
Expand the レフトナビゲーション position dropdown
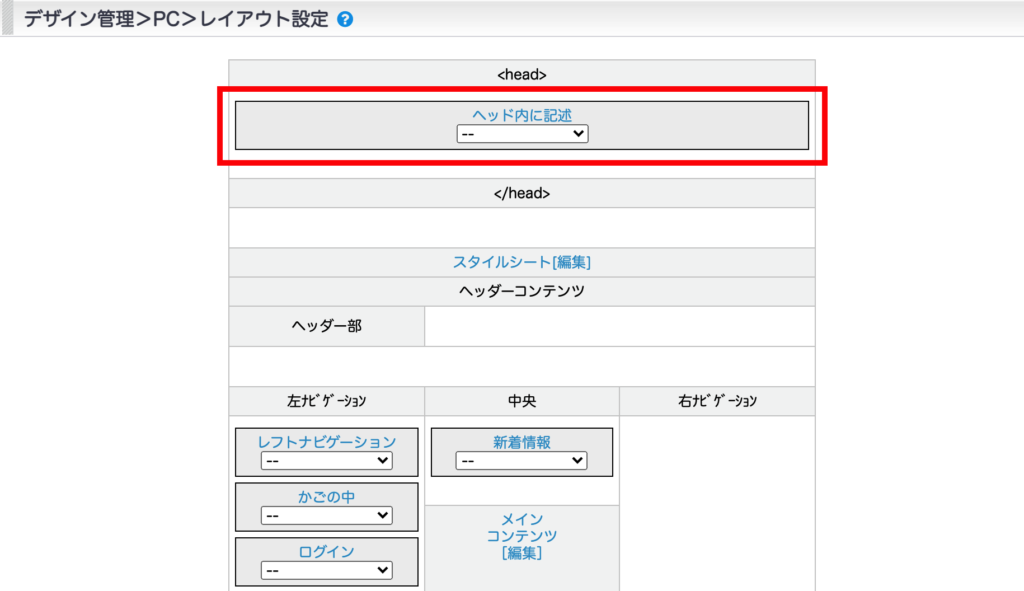point(326,461)
